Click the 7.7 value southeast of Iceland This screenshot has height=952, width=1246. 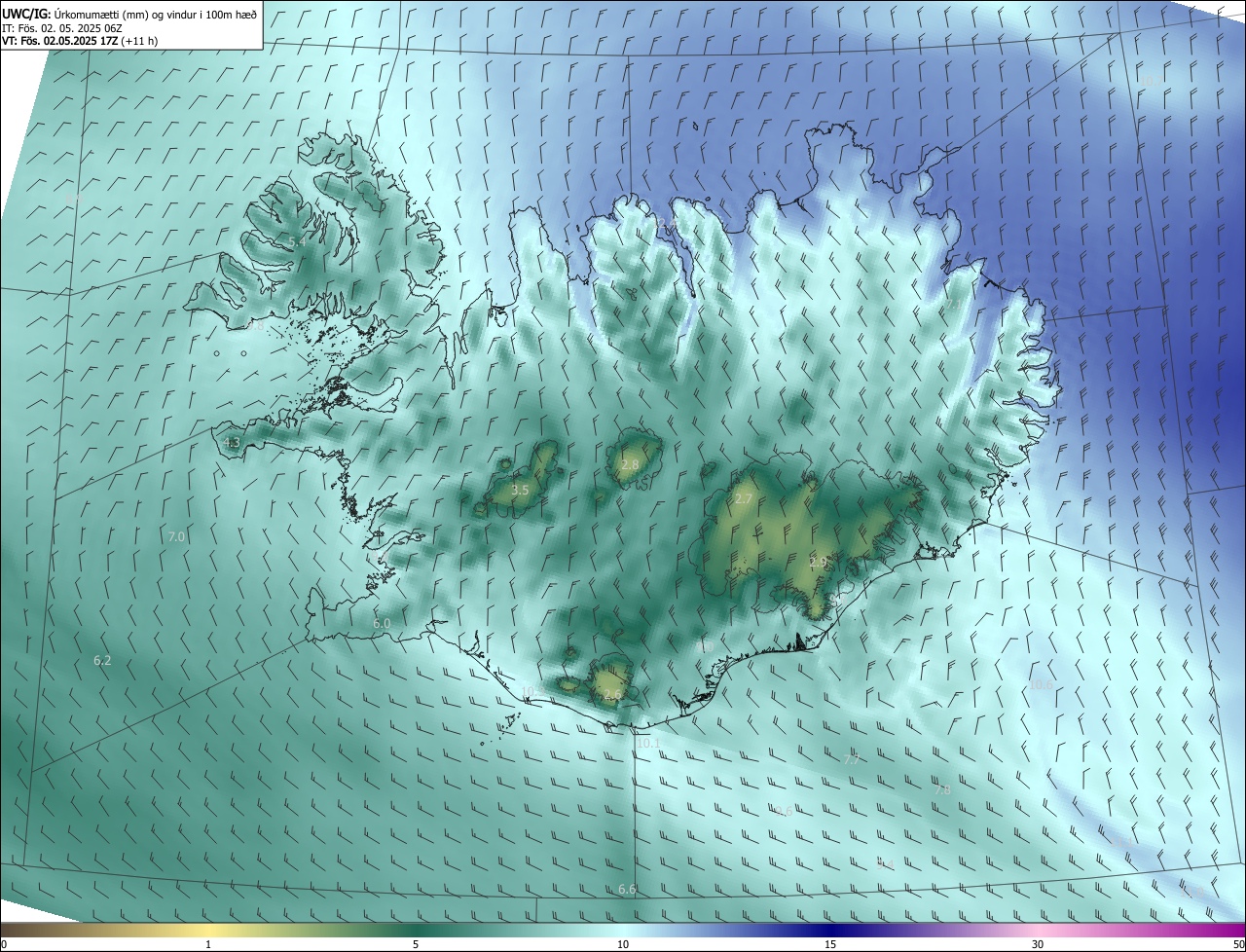[852, 760]
